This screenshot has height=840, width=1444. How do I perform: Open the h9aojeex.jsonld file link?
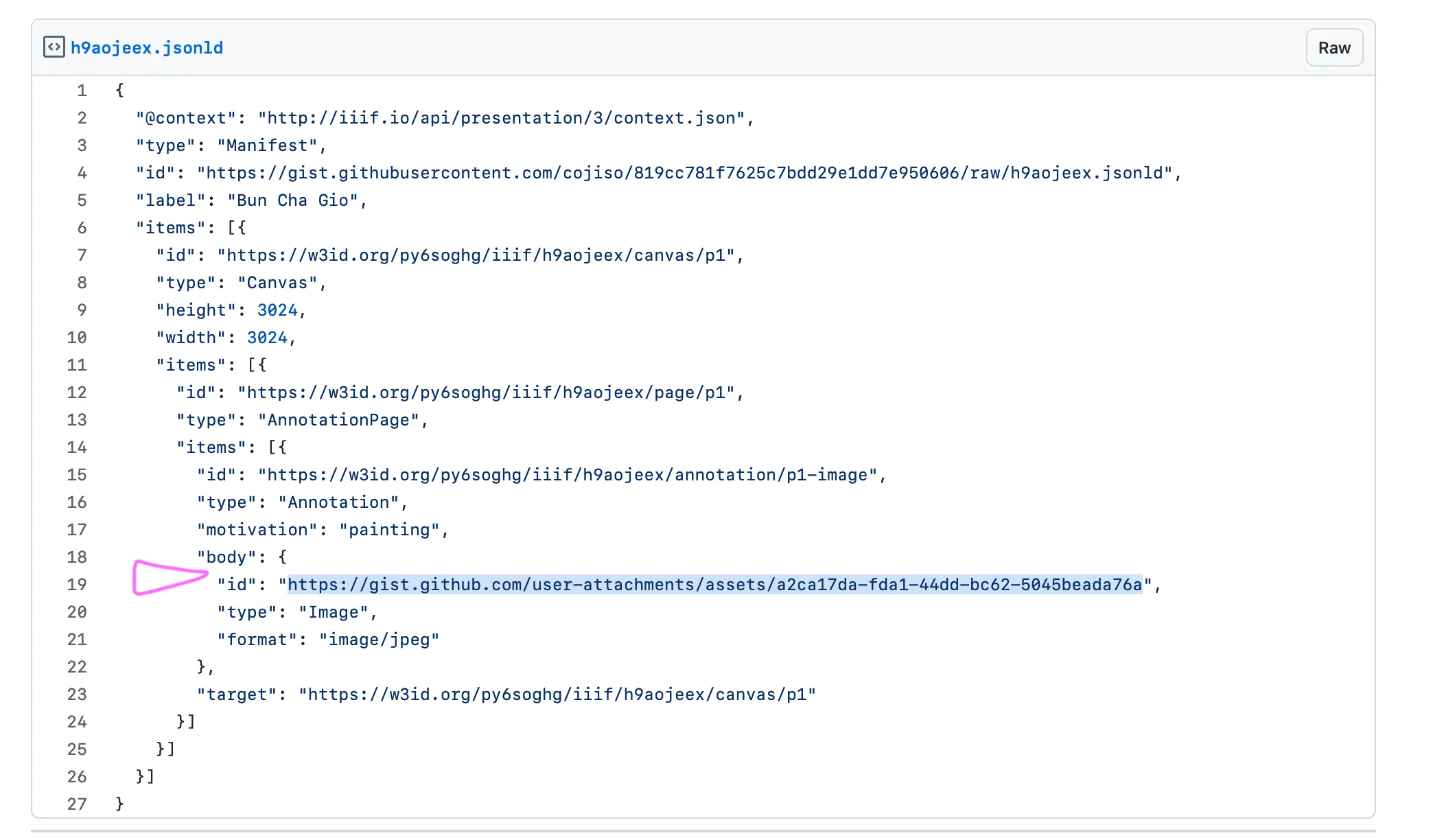(146, 48)
